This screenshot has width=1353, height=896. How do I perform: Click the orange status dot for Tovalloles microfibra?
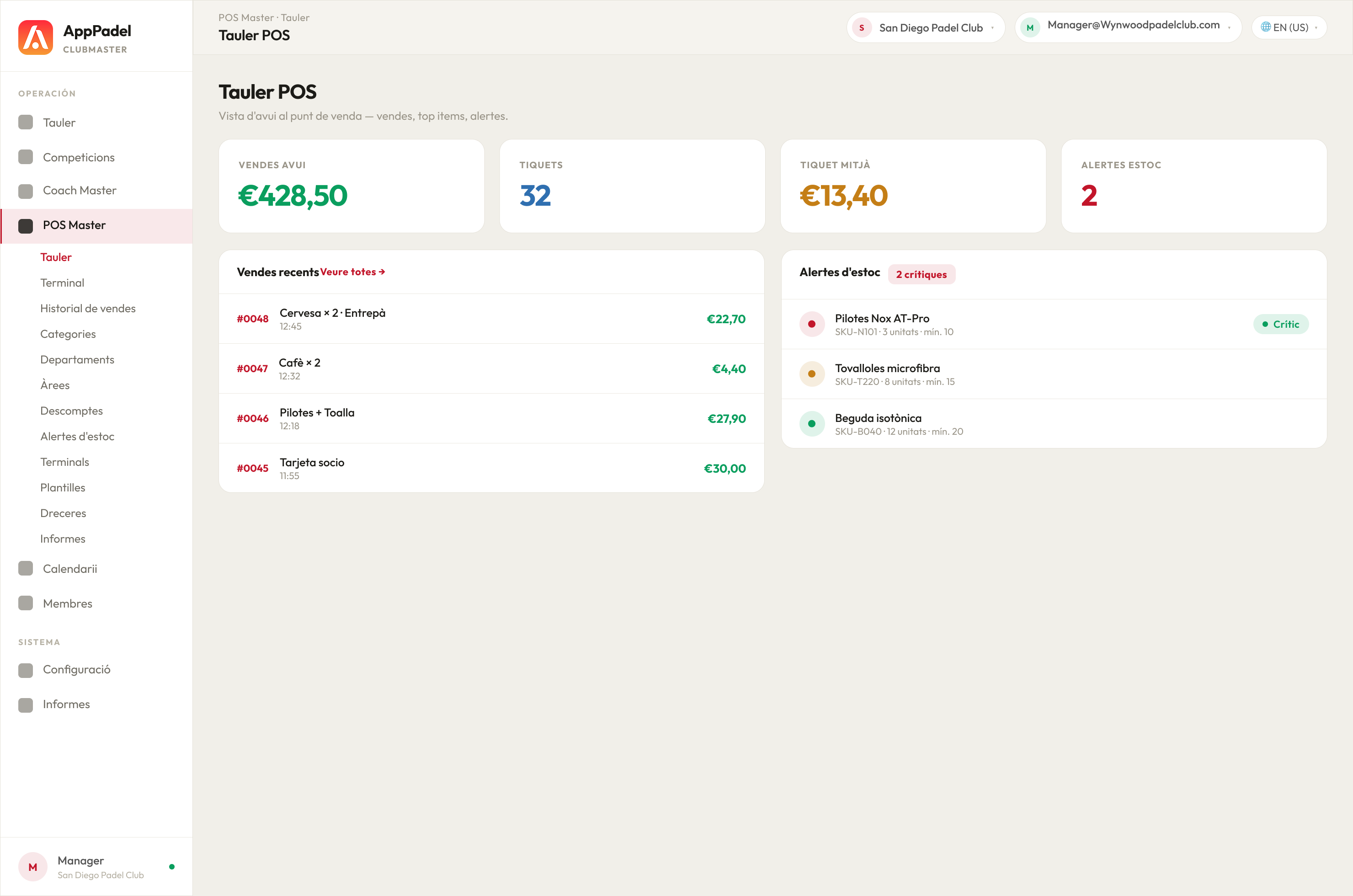coord(812,374)
